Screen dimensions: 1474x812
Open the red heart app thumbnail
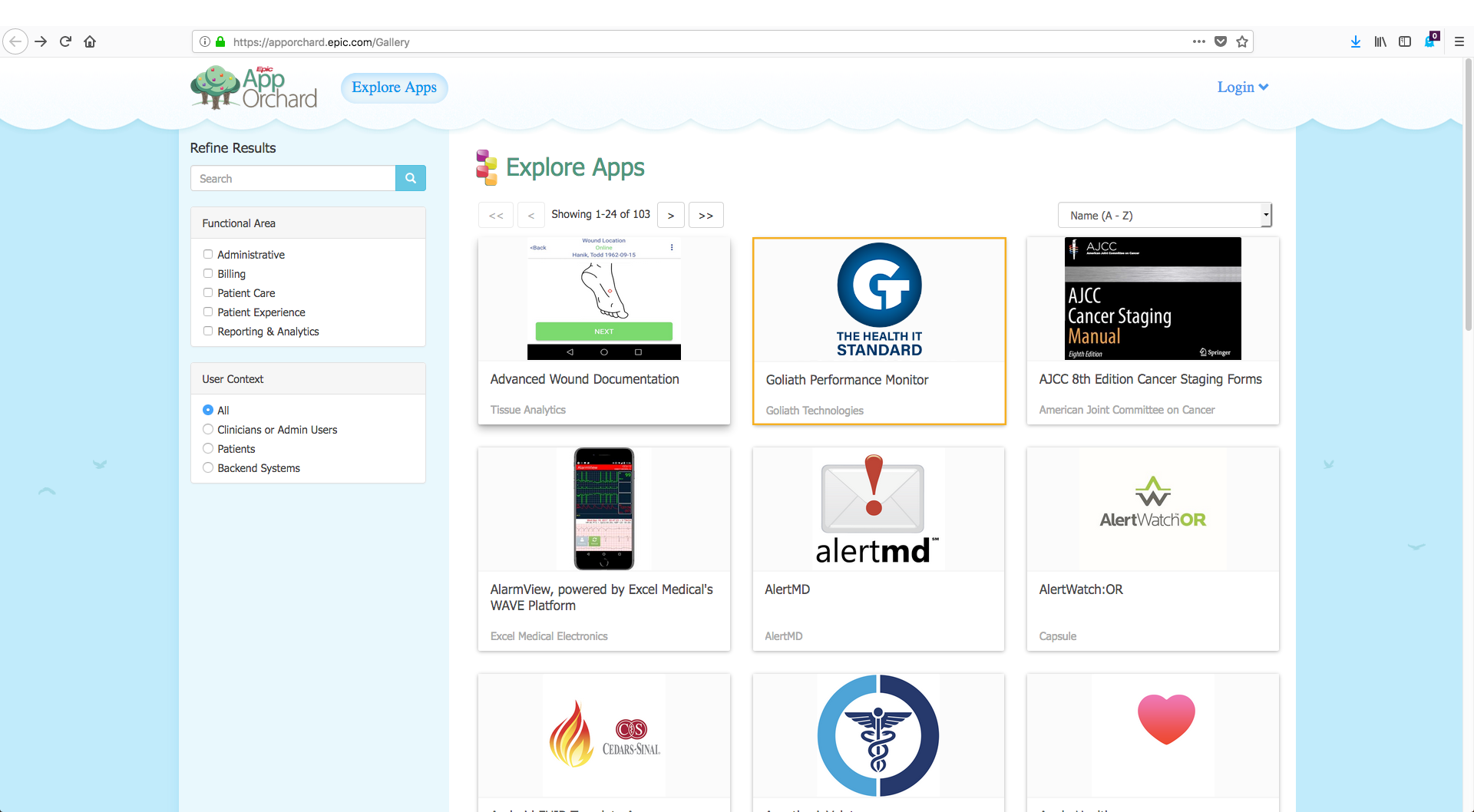tap(1166, 720)
